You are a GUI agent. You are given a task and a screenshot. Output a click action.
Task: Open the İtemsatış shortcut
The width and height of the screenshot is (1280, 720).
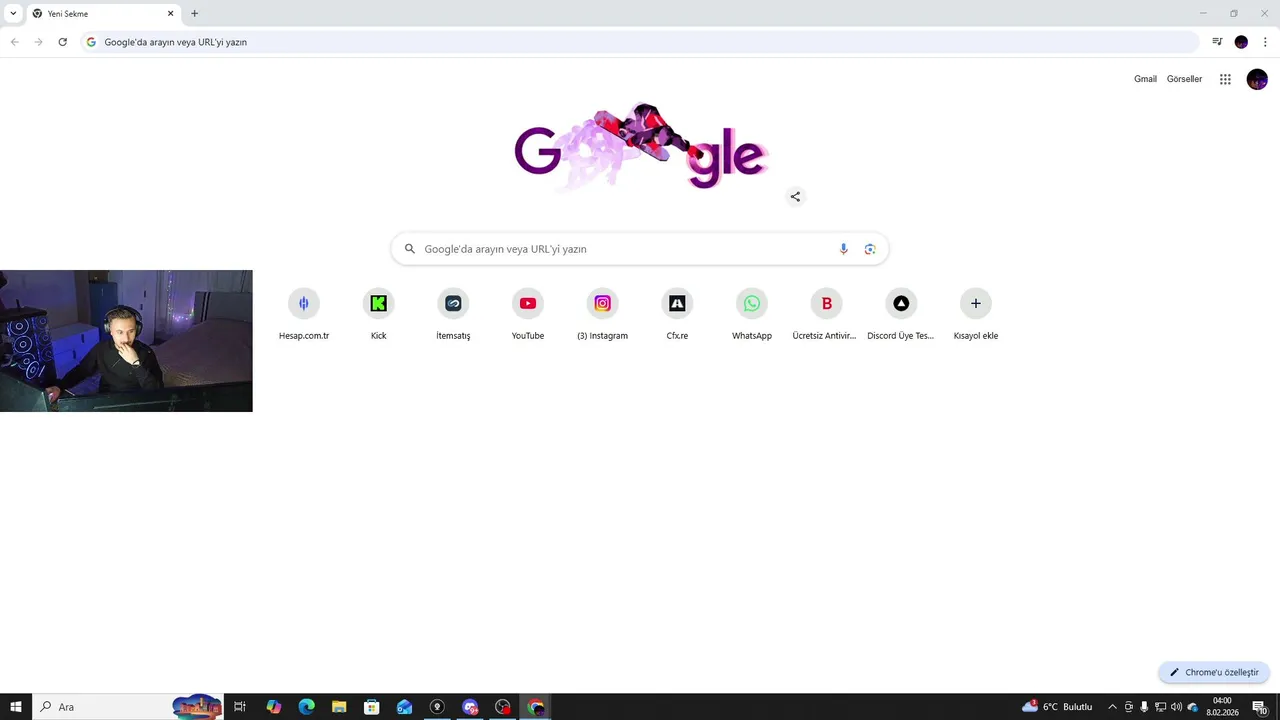[x=453, y=314]
